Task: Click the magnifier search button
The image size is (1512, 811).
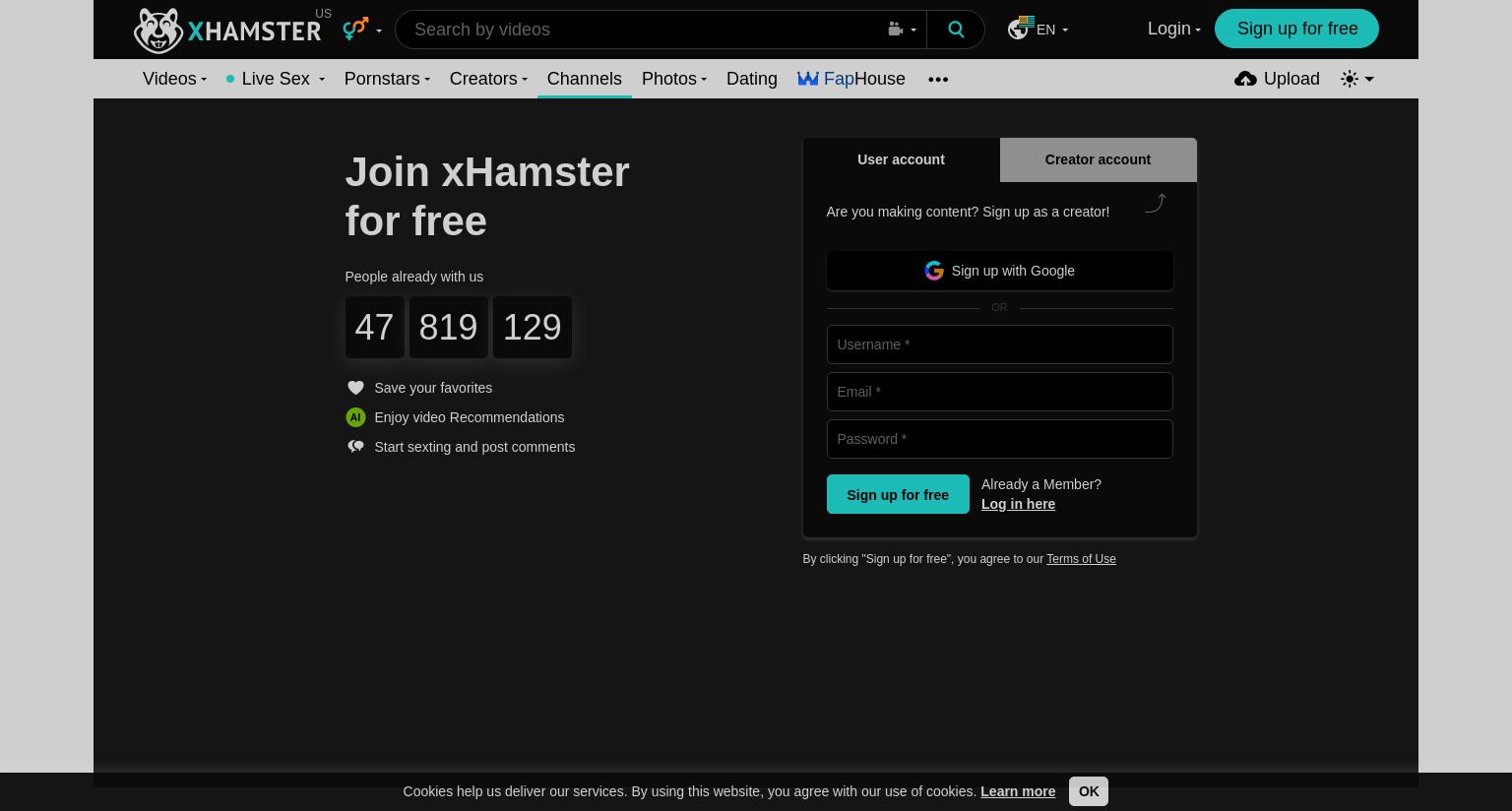Action: (956, 30)
